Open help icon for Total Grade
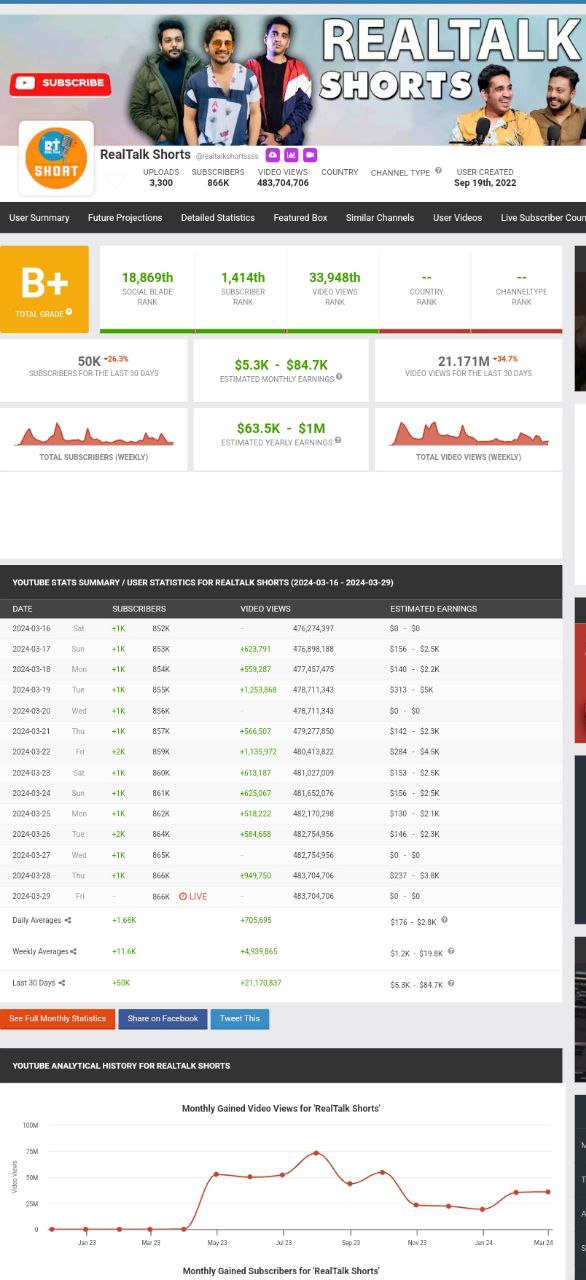 pyautogui.click(x=70, y=314)
